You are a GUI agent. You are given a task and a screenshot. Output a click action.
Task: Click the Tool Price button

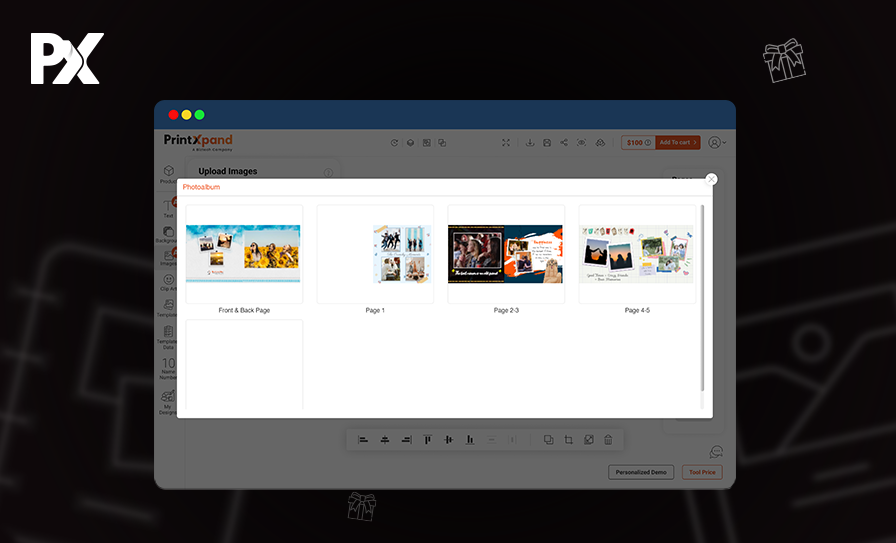pyautogui.click(x=701, y=472)
